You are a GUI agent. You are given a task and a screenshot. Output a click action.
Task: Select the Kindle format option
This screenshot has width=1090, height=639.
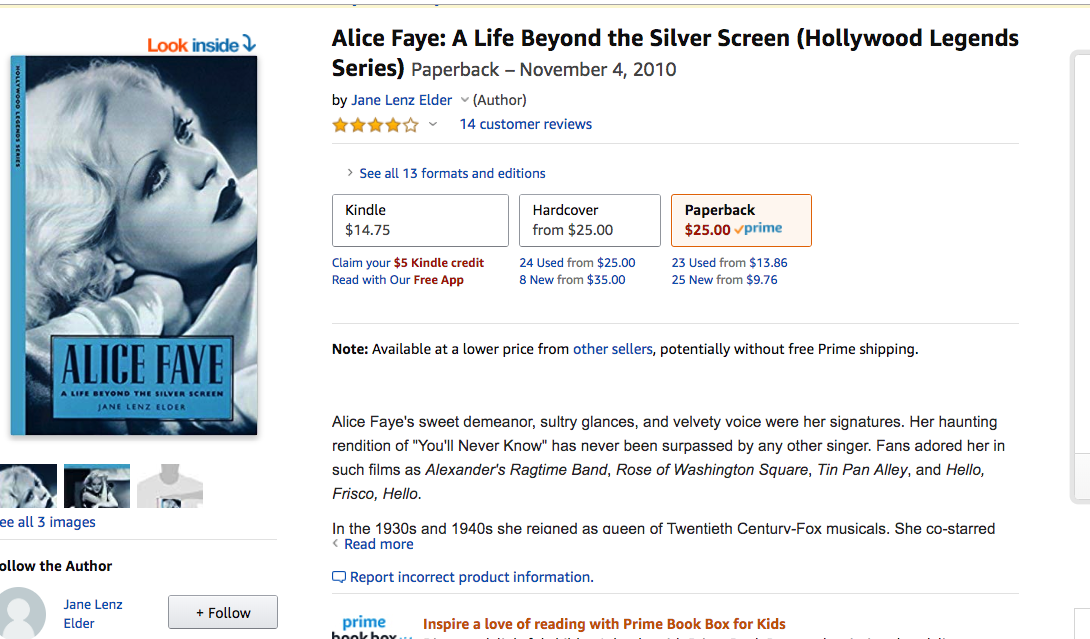coord(420,220)
